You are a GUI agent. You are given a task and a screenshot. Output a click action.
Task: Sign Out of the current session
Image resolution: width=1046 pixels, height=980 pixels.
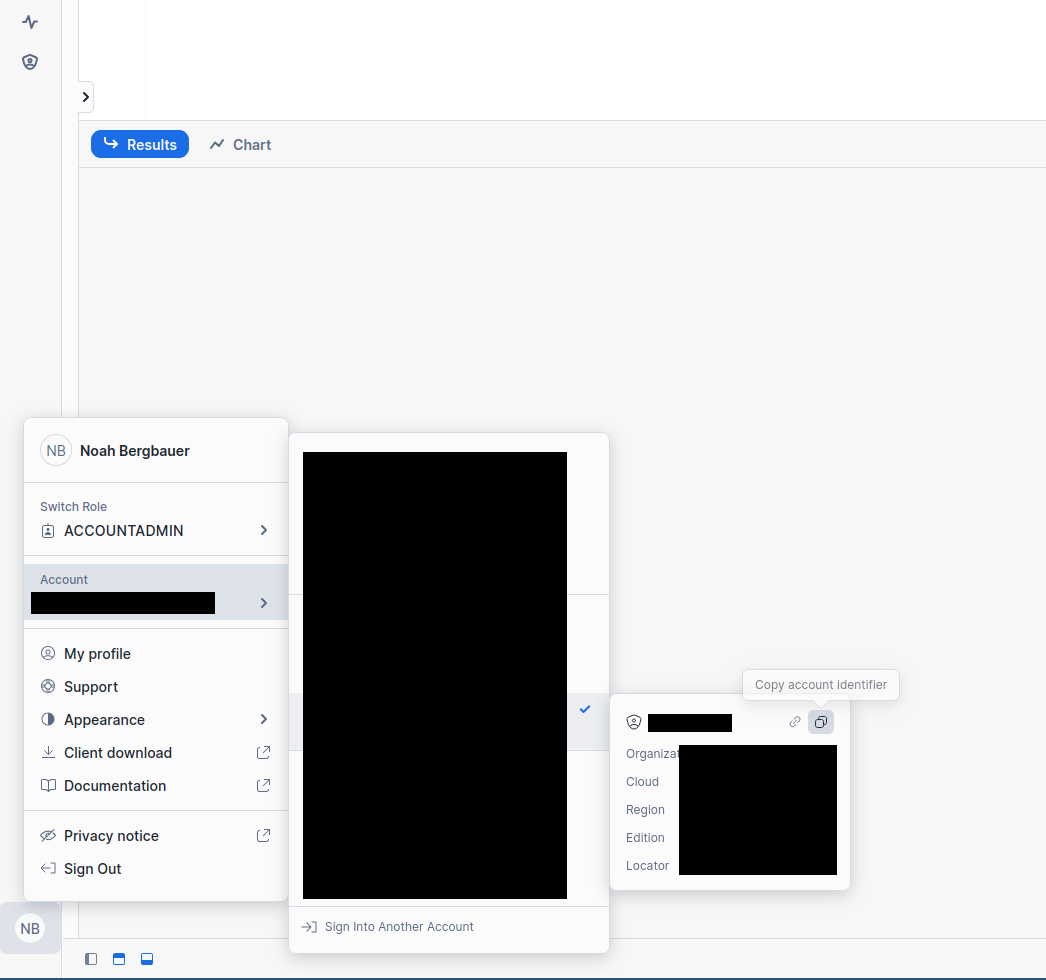92,869
